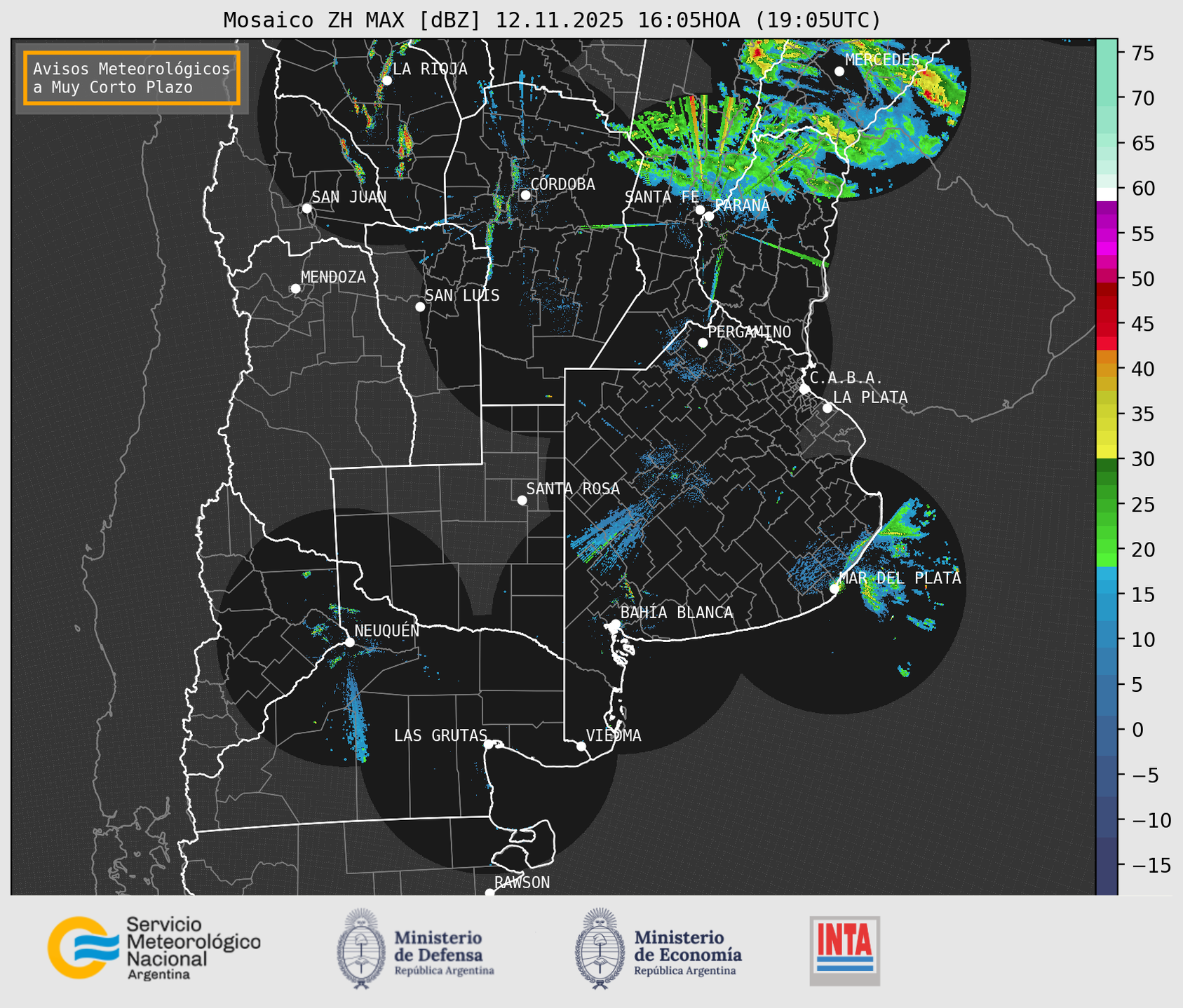The width and height of the screenshot is (1183, 1008).
Task: Click the 60 dBZ white band on scale
Action: tap(1106, 194)
